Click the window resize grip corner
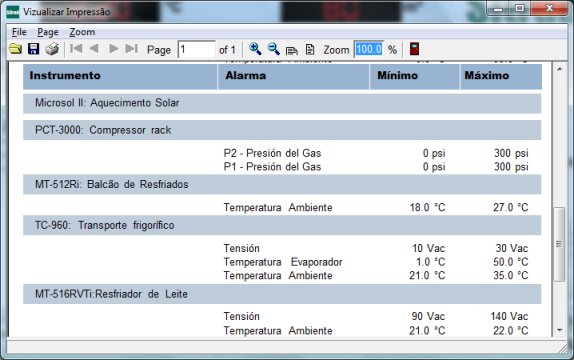The image size is (574, 360). pos(562,349)
